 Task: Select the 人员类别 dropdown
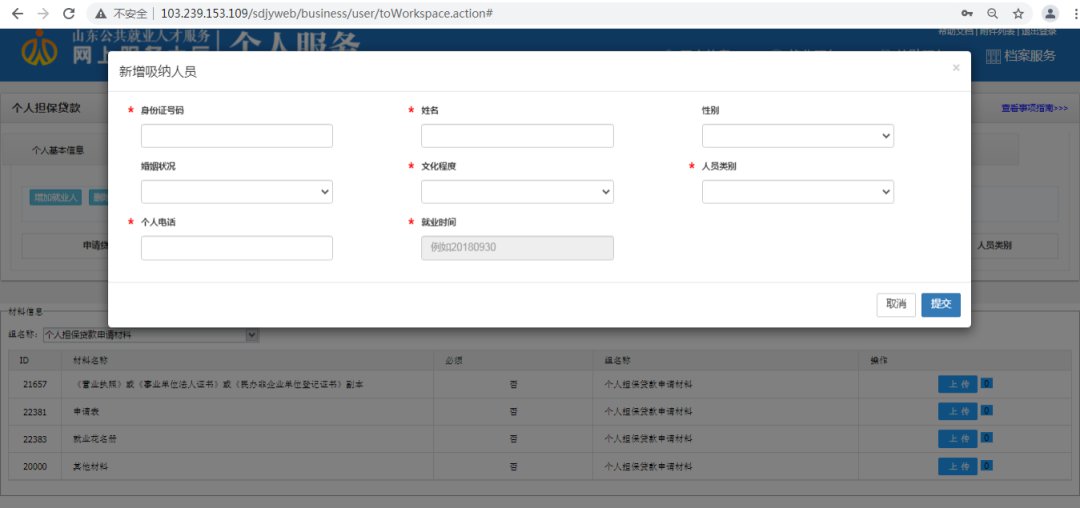[797, 192]
